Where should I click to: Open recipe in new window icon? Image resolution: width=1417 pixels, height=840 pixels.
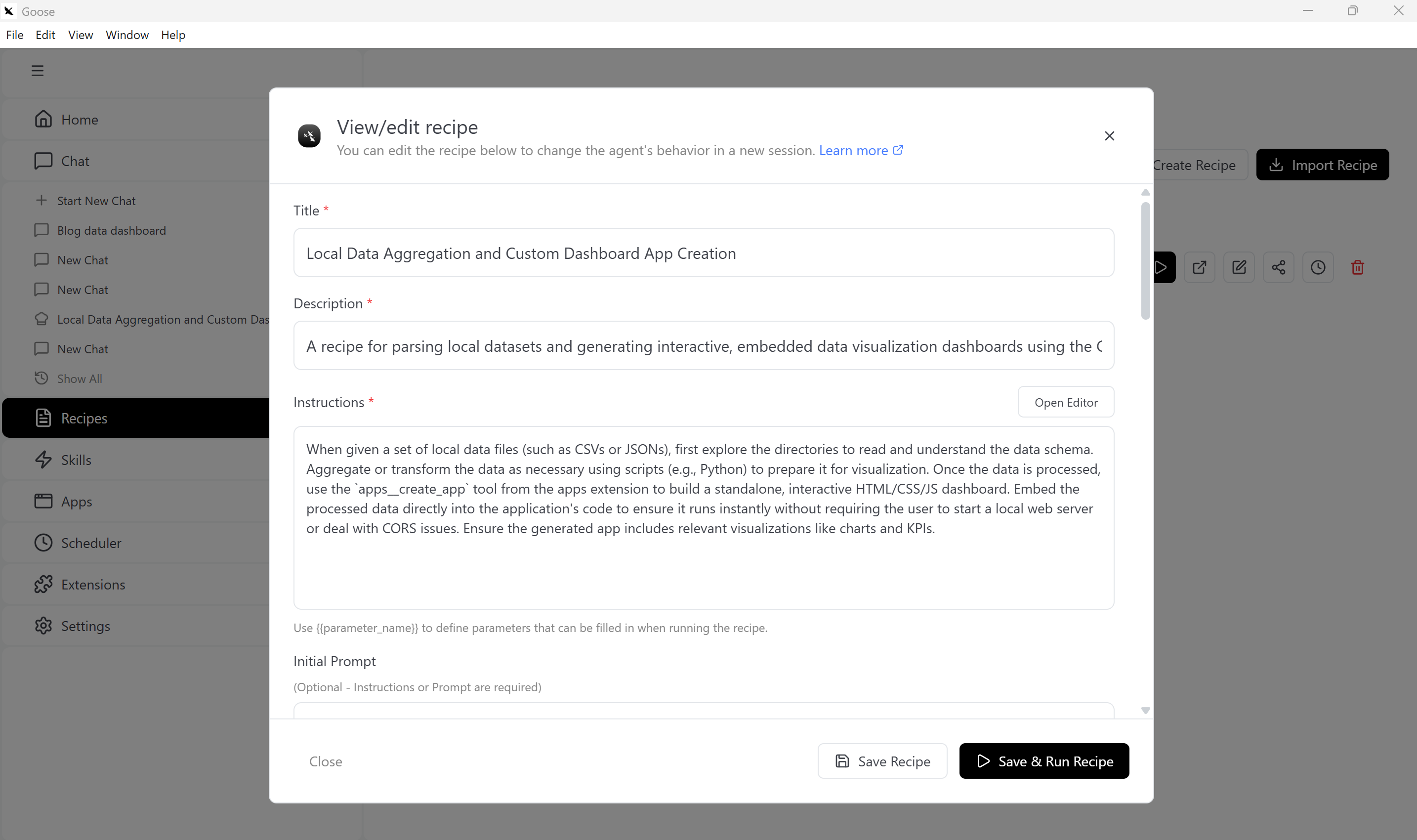1199,267
